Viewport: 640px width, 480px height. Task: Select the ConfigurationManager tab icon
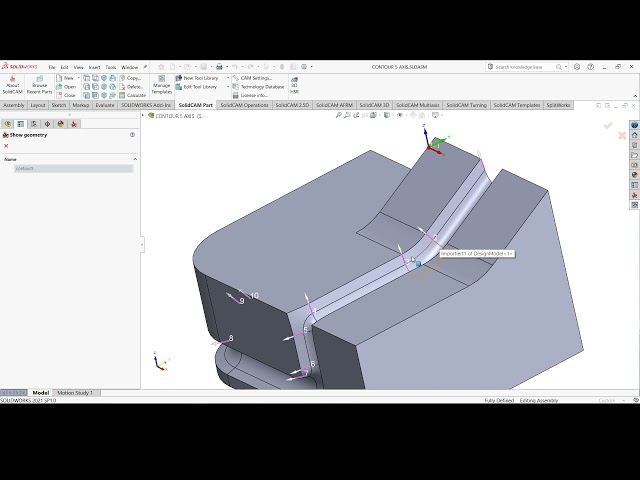pos(34,124)
